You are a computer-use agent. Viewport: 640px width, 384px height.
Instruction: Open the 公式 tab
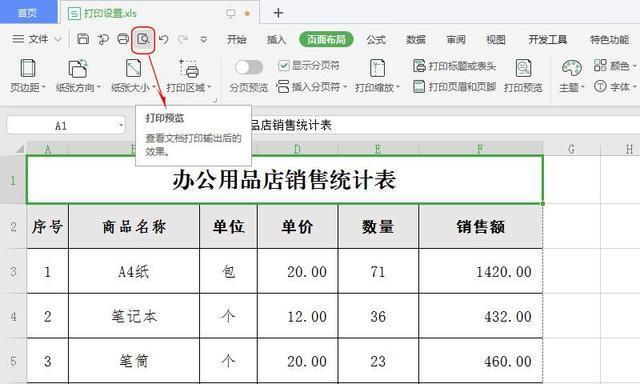click(x=376, y=40)
